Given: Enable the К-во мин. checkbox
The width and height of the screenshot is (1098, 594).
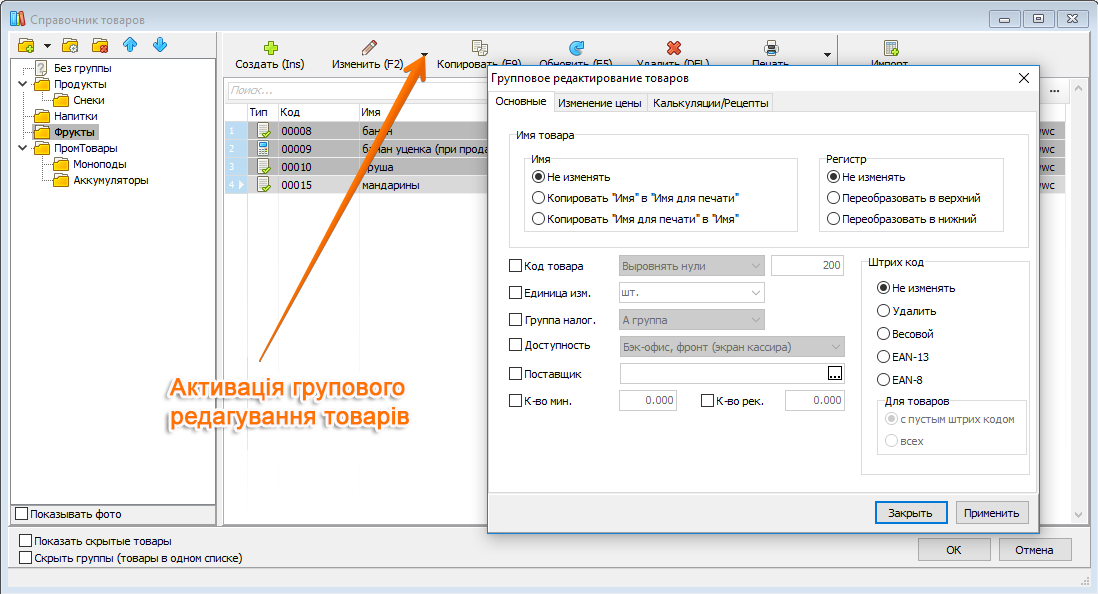Looking at the screenshot, I should (x=515, y=401).
